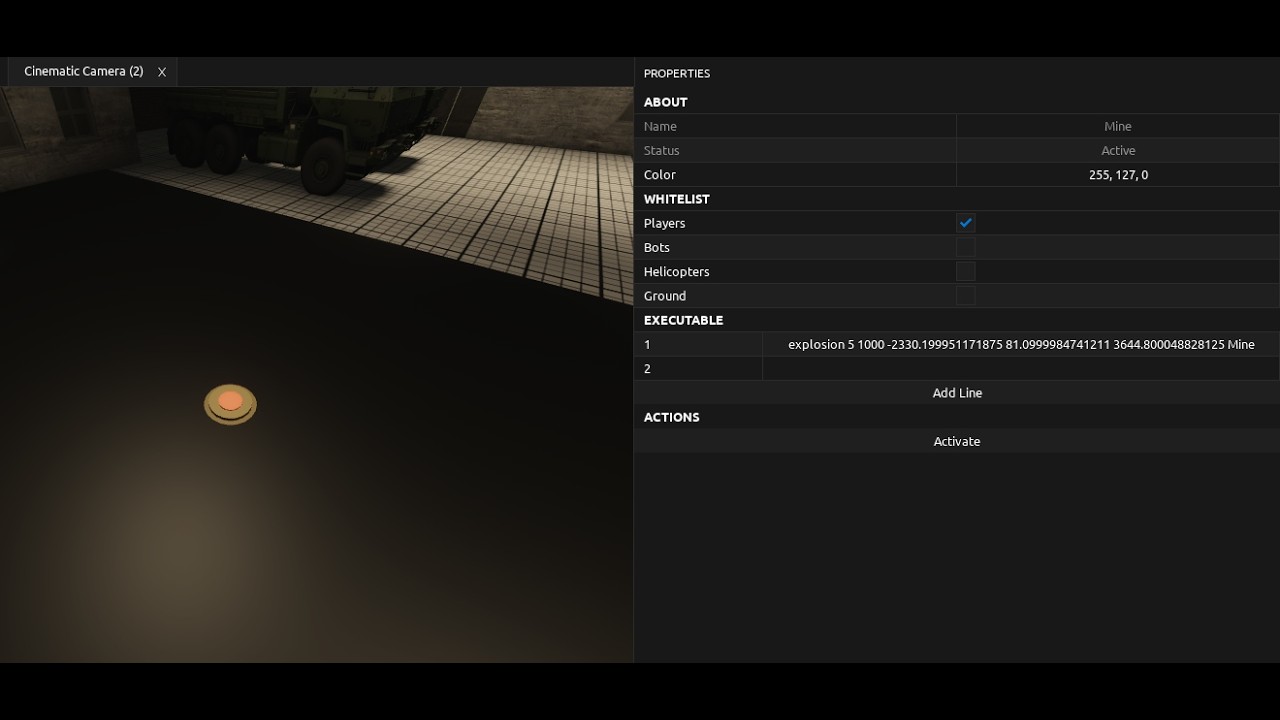Uncheck the Players whitelist checkbox
This screenshot has height=720, width=1280.
pyautogui.click(x=965, y=223)
